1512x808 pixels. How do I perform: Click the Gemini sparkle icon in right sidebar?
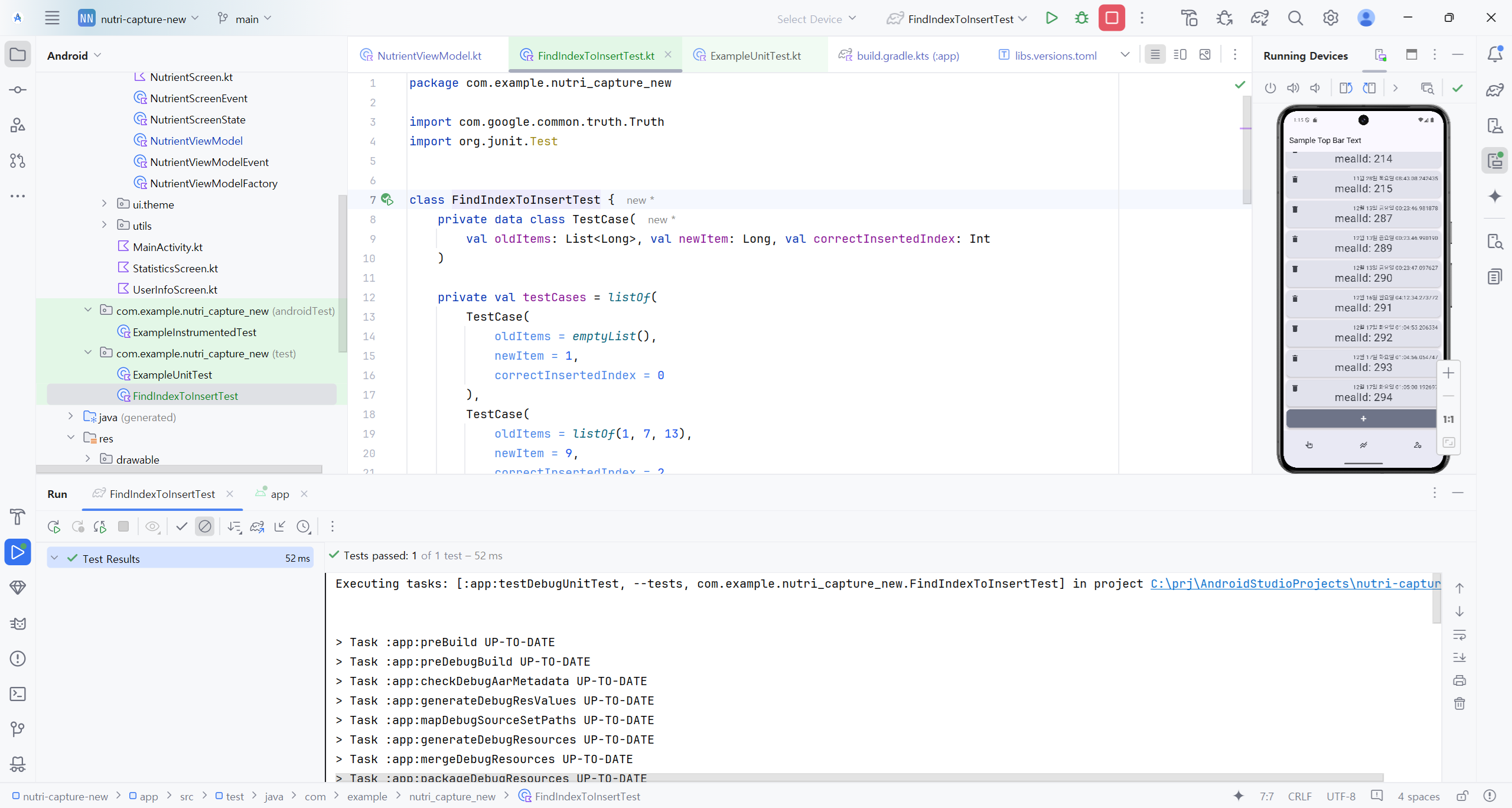click(1495, 196)
